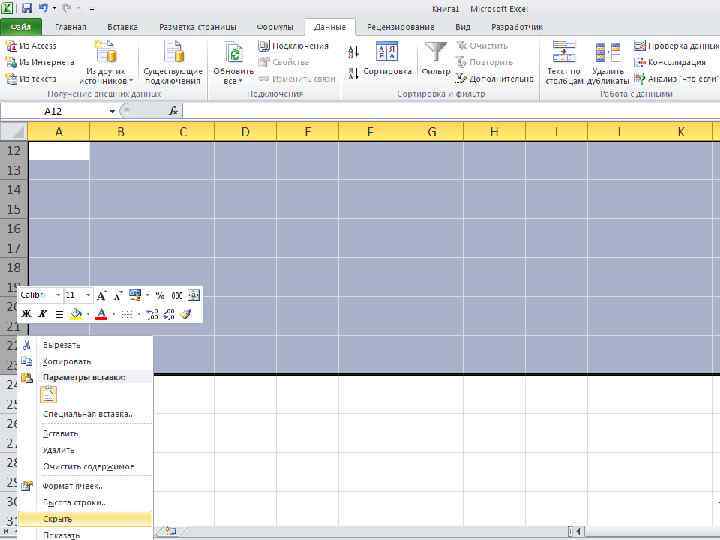Click the Name Box showing A12
Screen dimensions: 720x540
pos(54,111)
